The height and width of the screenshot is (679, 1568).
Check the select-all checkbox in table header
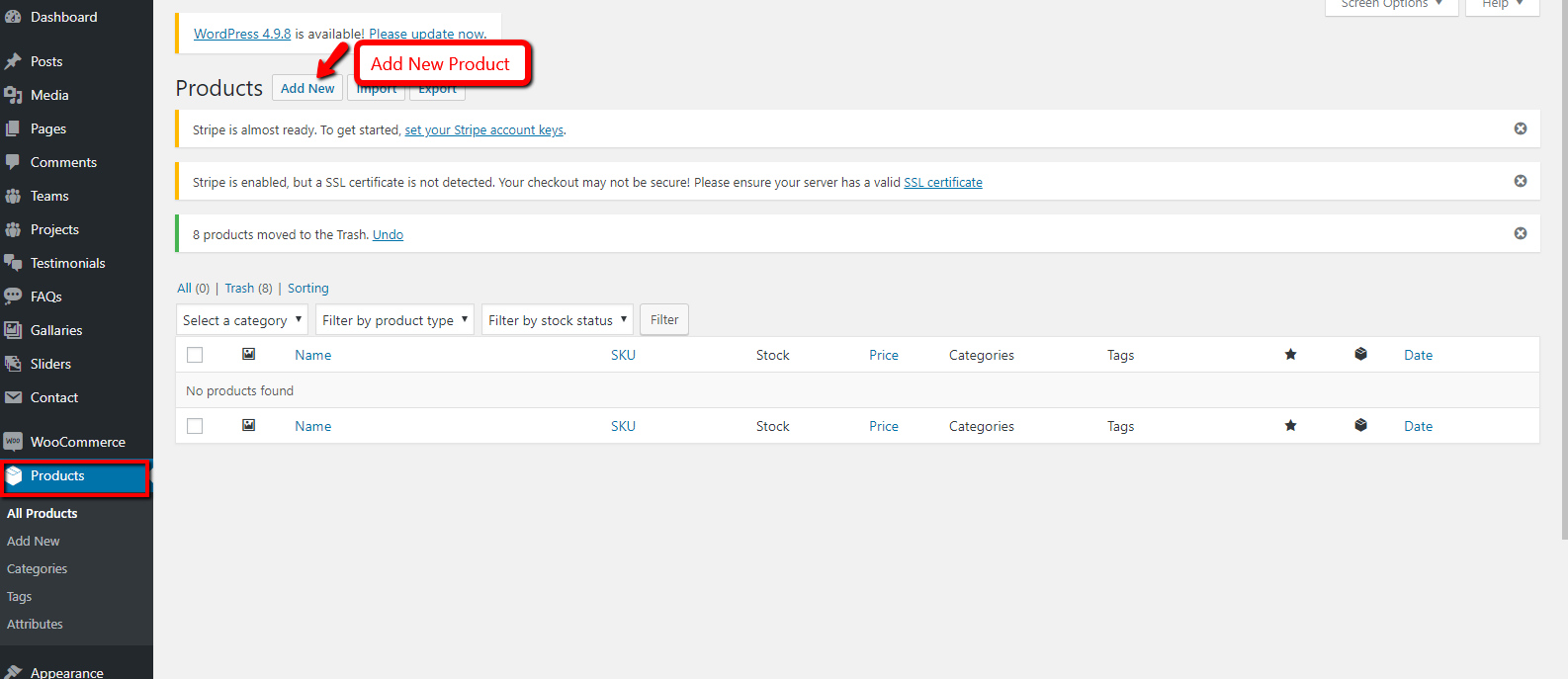195,355
